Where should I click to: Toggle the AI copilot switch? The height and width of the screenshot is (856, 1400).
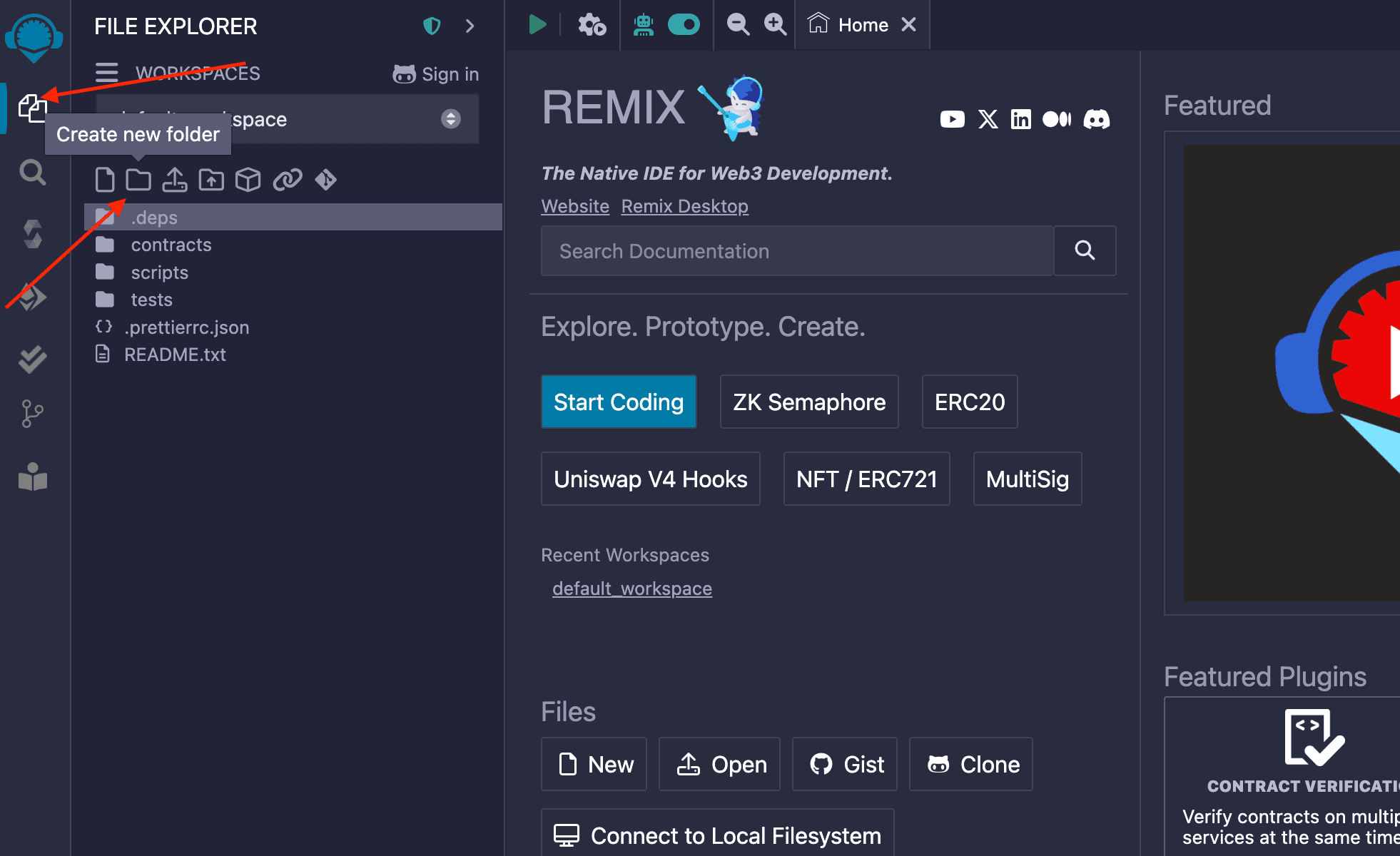(x=684, y=25)
